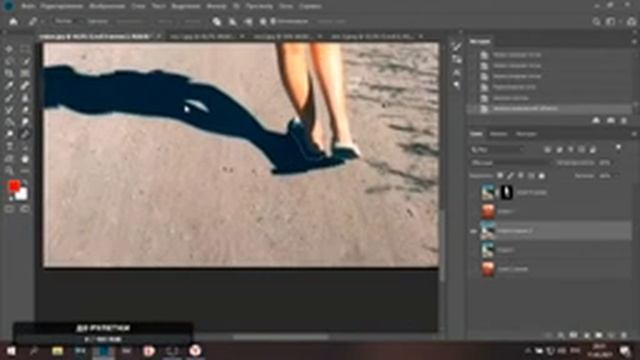The width and height of the screenshot is (640, 360).
Task: Open the Layers panel flyout menu
Action: pyautogui.click(x=634, y=134)
